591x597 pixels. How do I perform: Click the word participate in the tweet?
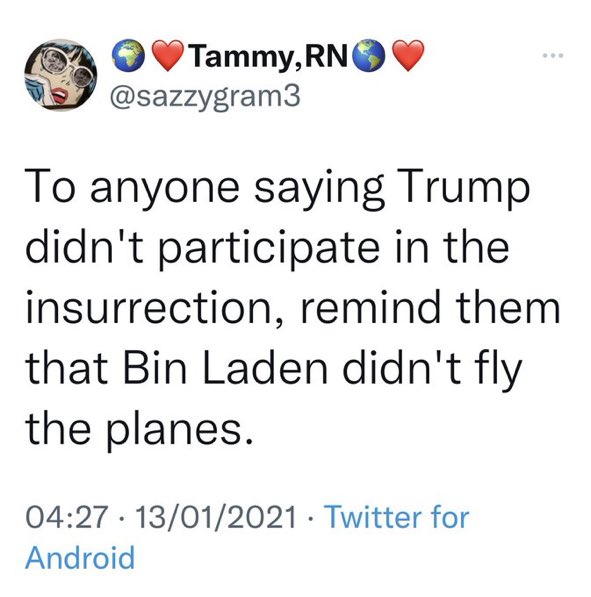coord(269,250)
